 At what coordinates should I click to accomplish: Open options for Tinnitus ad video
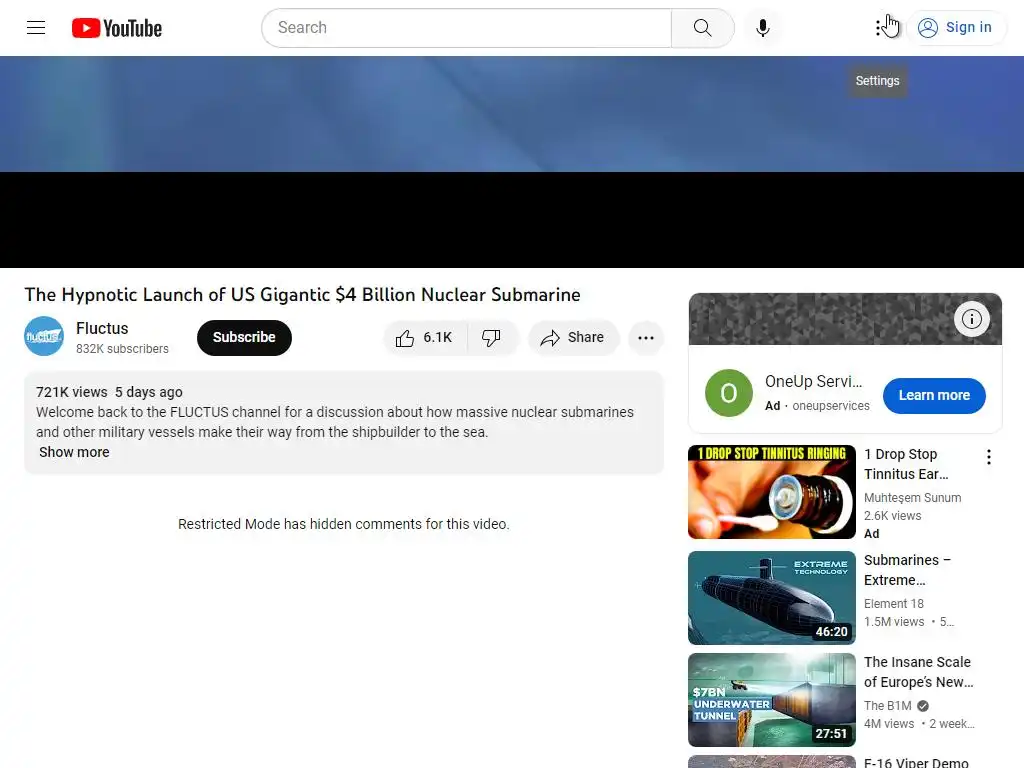point(989,457)
